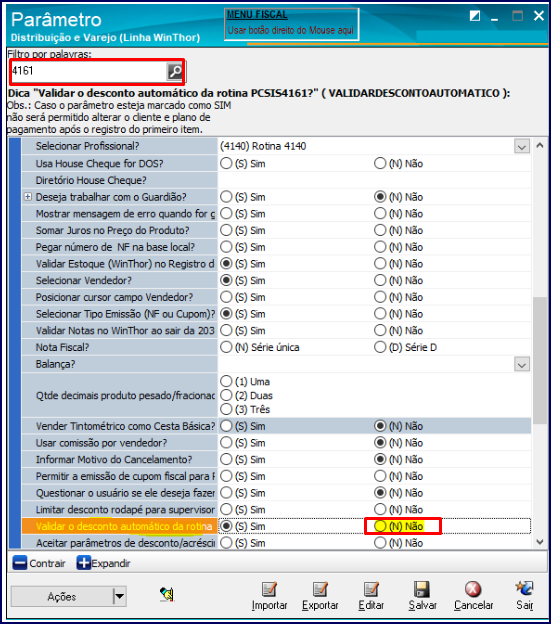Click the Importar icon button
Screen dimensions: 551x624
coord(269,589)
